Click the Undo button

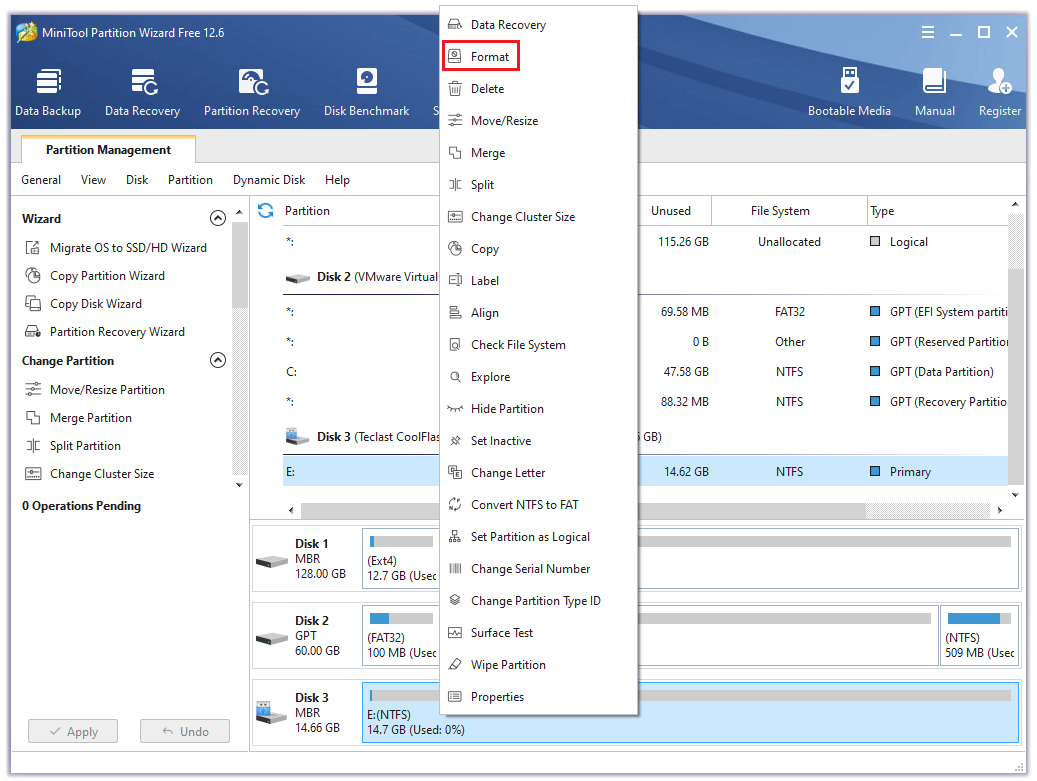185,731
